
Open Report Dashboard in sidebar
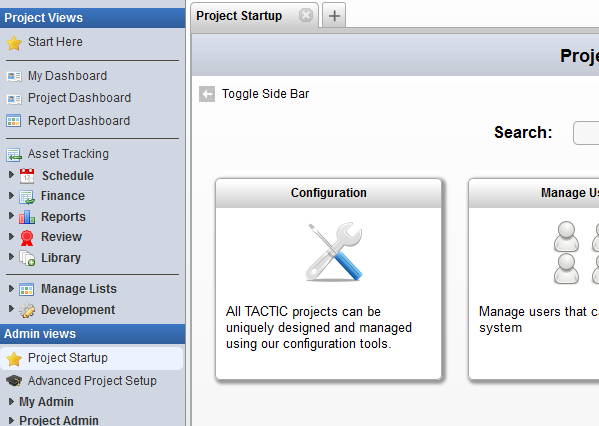point(79,121)
